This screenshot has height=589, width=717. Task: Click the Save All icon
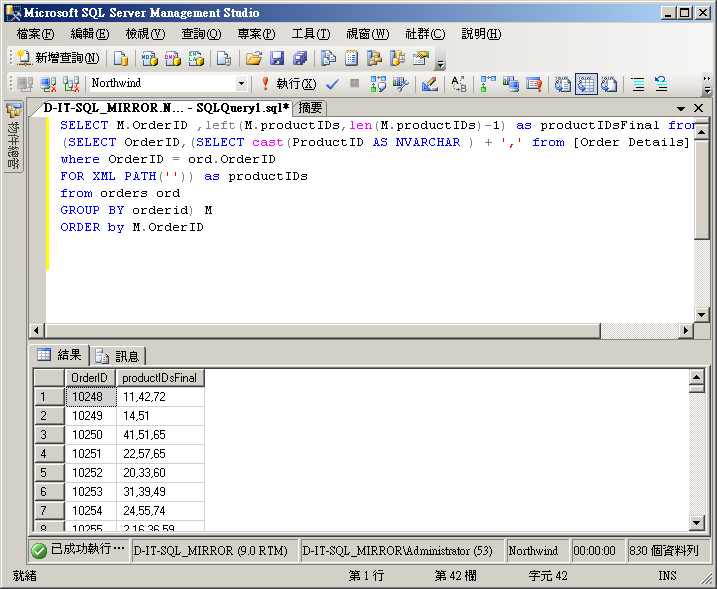pos(300,58)
